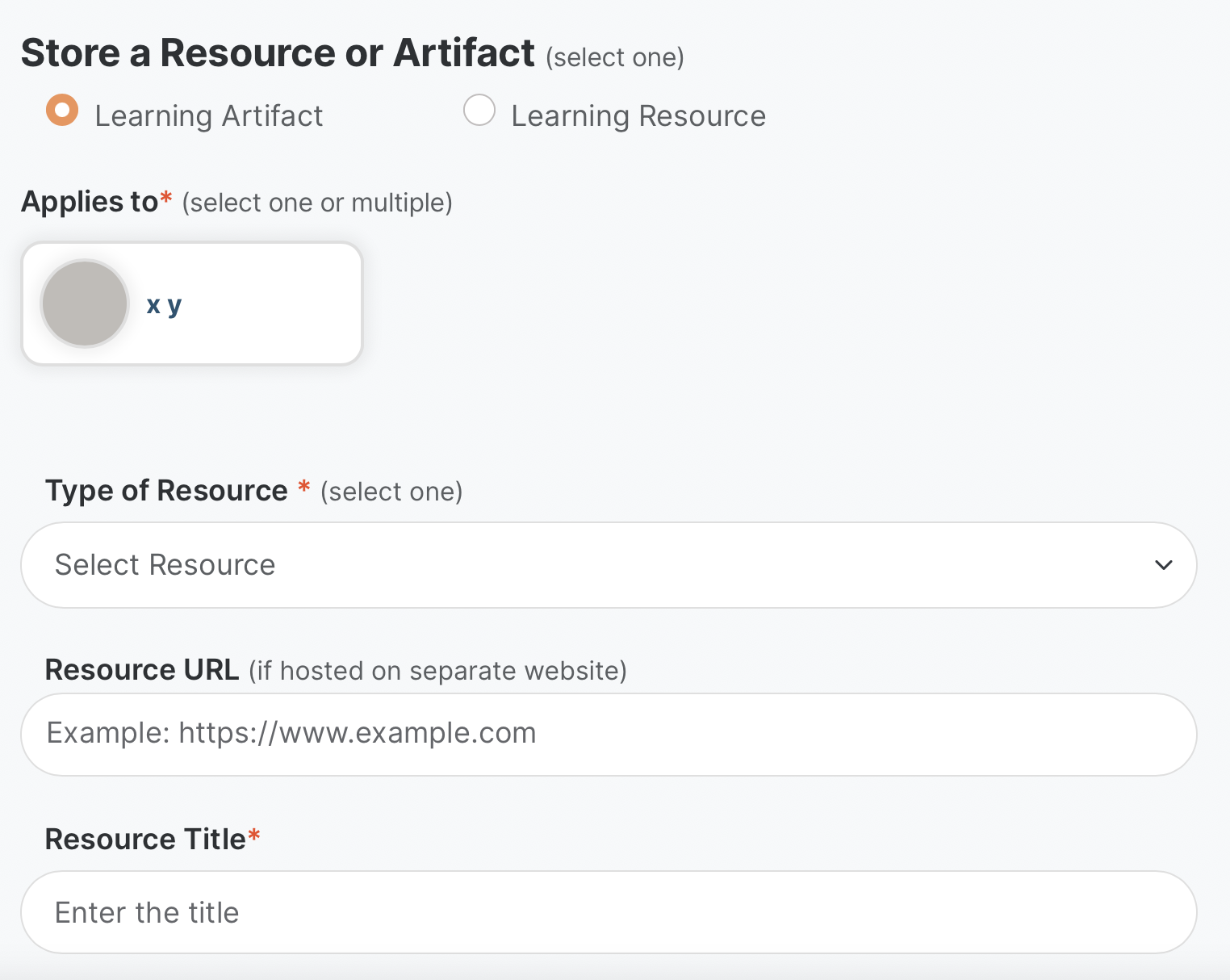Click the "(if hosted on separate website)" hint
The image size is (1230, 980).
[437, 671]
